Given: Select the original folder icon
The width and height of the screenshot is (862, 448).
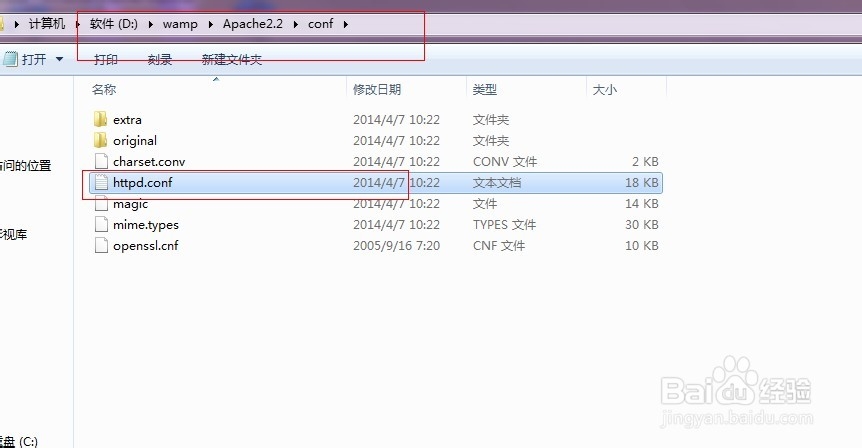Looking at the screenshot, I should (101, 140).
